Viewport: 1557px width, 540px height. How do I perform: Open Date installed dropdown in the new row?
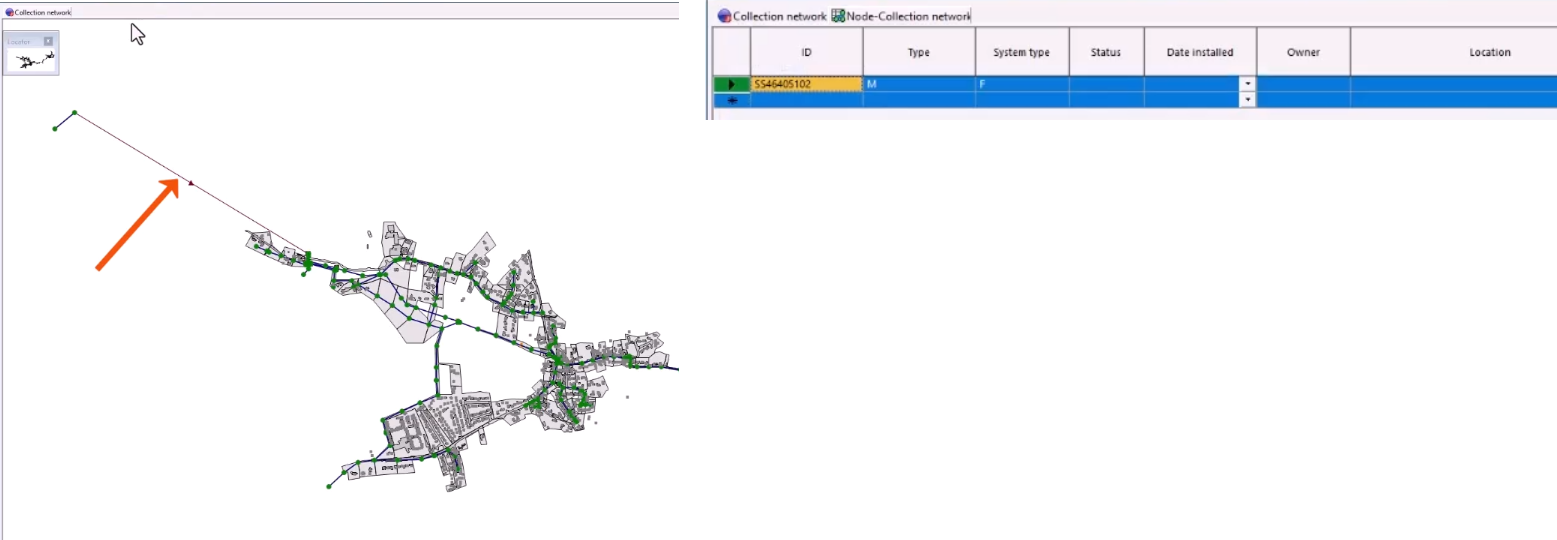pyautogui.click(x=1247, y=100)
